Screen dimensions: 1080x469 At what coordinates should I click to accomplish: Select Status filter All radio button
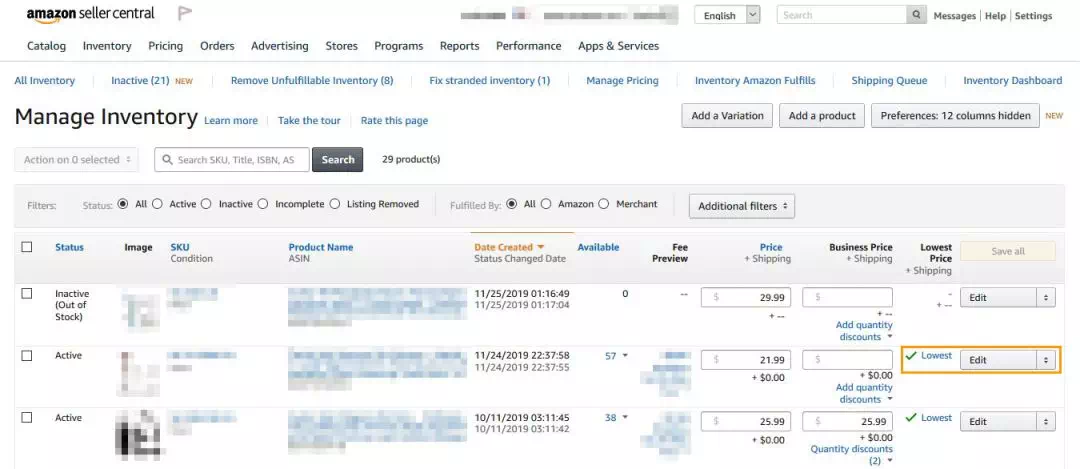[x=123, y=204]
